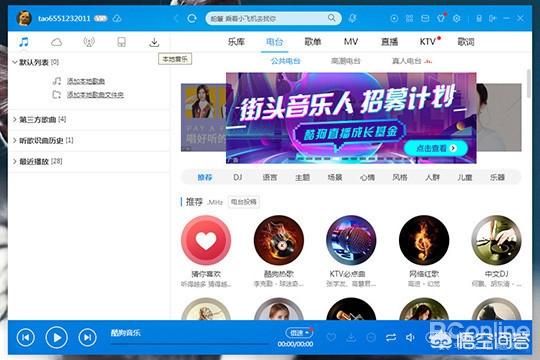Click the 添加本地歌曲文件夹 link
The width and height of the screenshot is (540, 360).
click(x=95, y=94)
